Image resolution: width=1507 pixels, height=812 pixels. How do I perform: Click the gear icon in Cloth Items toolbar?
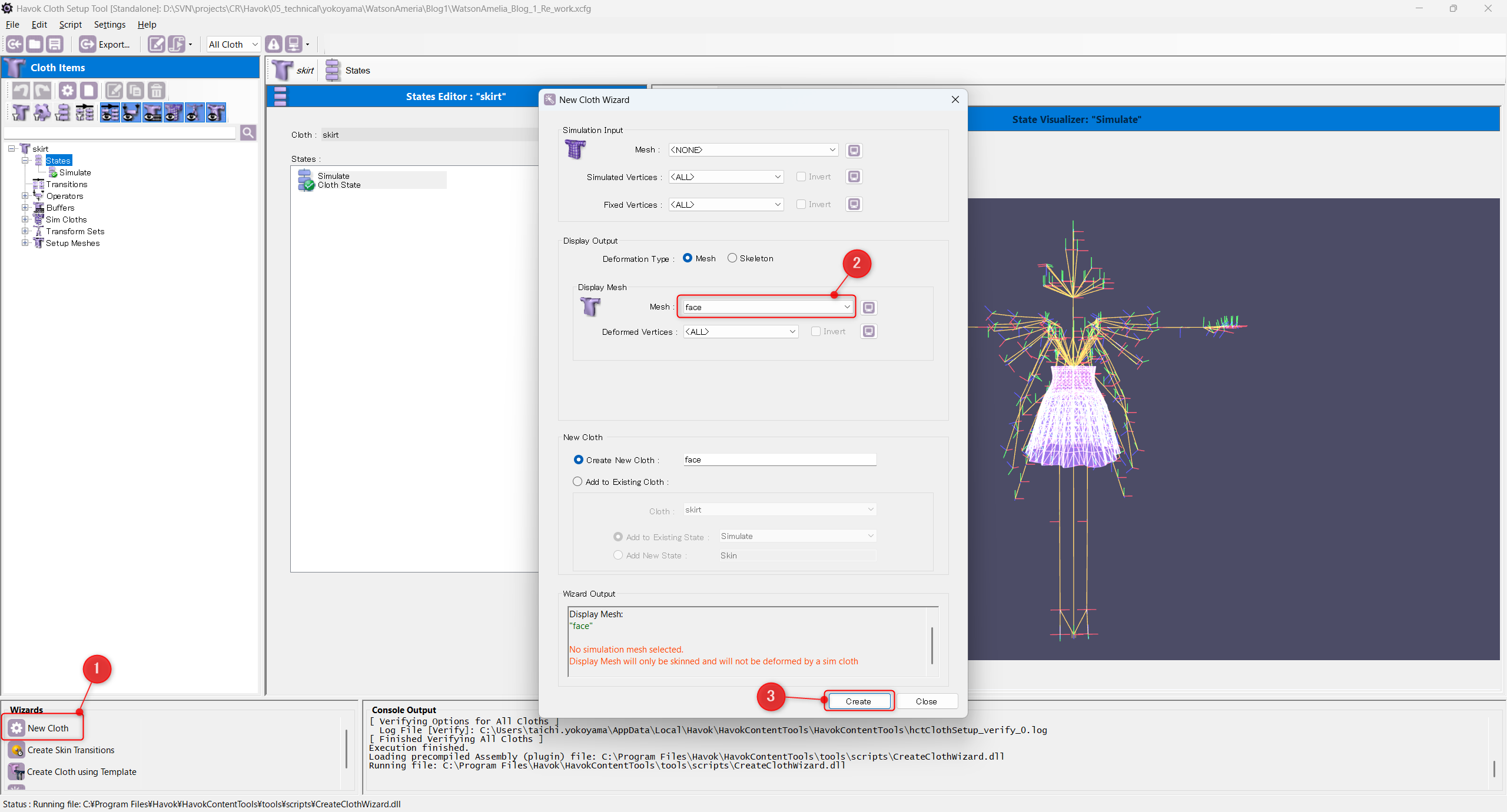click(67, 91)
